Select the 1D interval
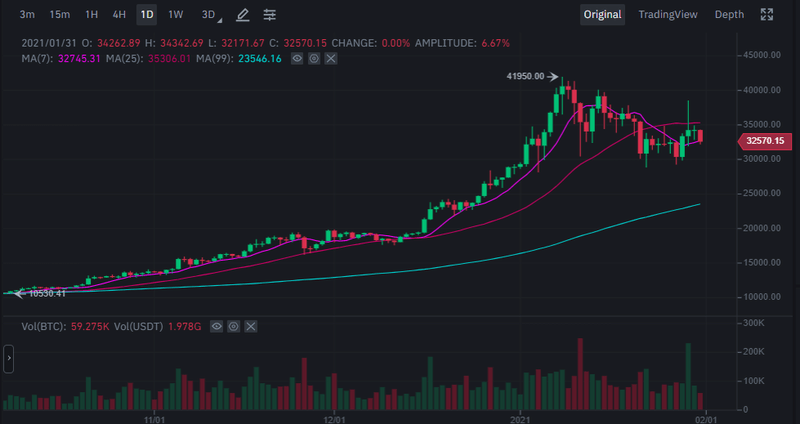 click(147, 15)
